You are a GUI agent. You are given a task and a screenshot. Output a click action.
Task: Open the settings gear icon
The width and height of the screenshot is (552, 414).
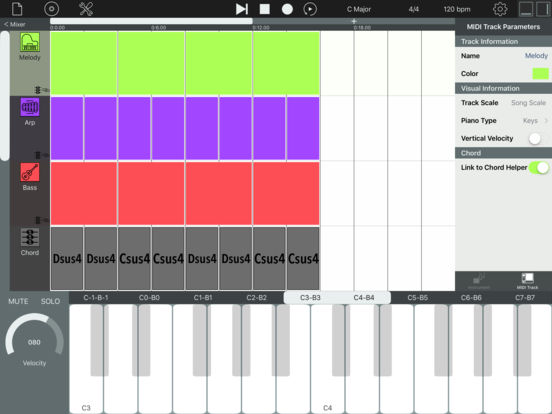[x=500, y=9]
